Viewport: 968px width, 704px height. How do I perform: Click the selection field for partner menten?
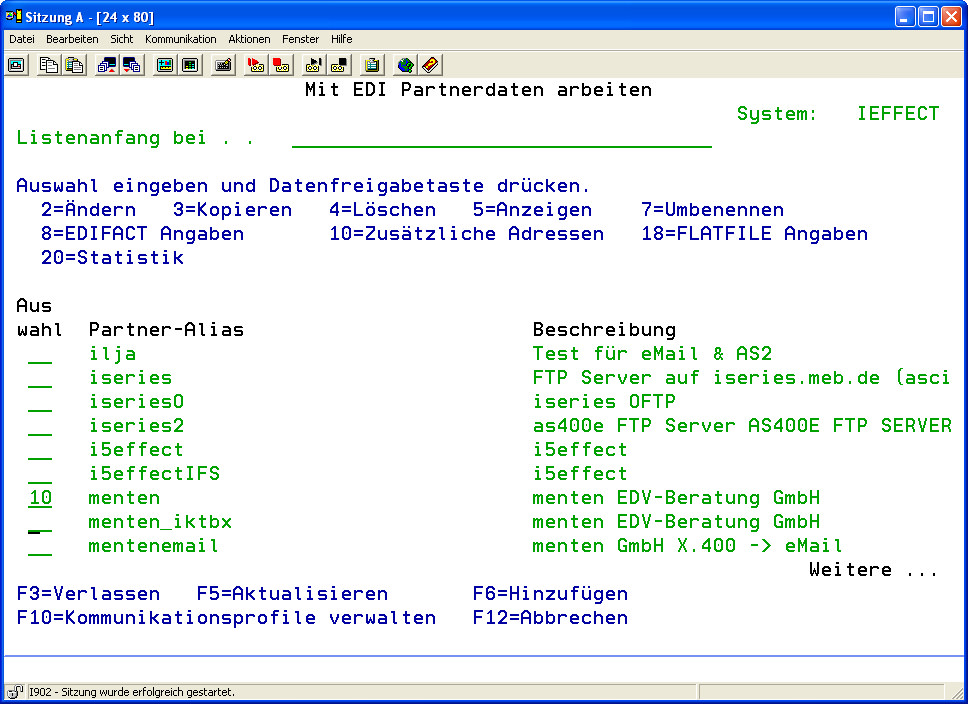pos(40,498)
